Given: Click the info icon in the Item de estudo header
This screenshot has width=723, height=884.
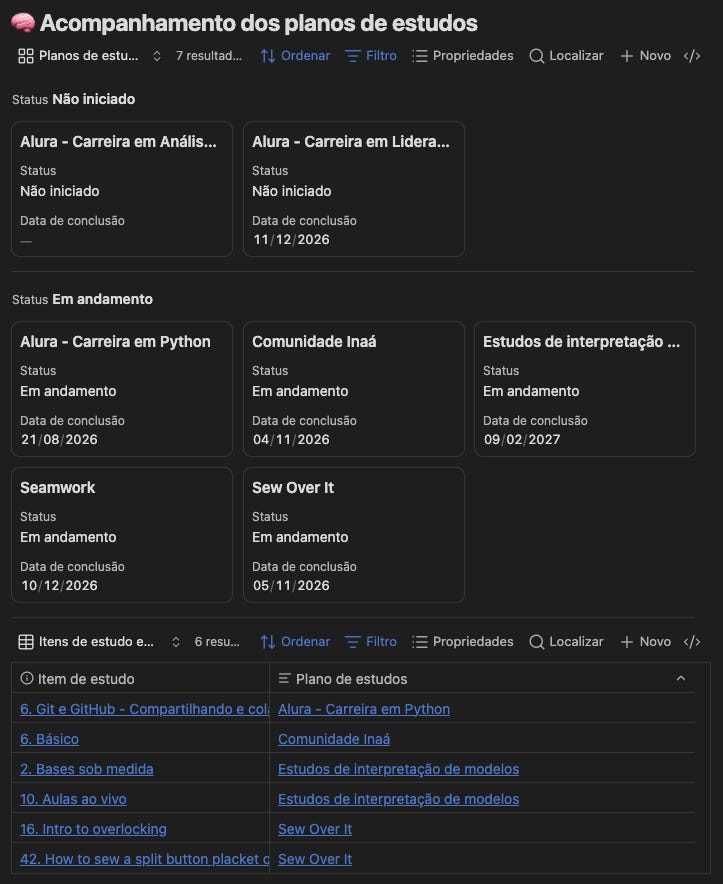Looking at the screenshot, I should point(27,678).
